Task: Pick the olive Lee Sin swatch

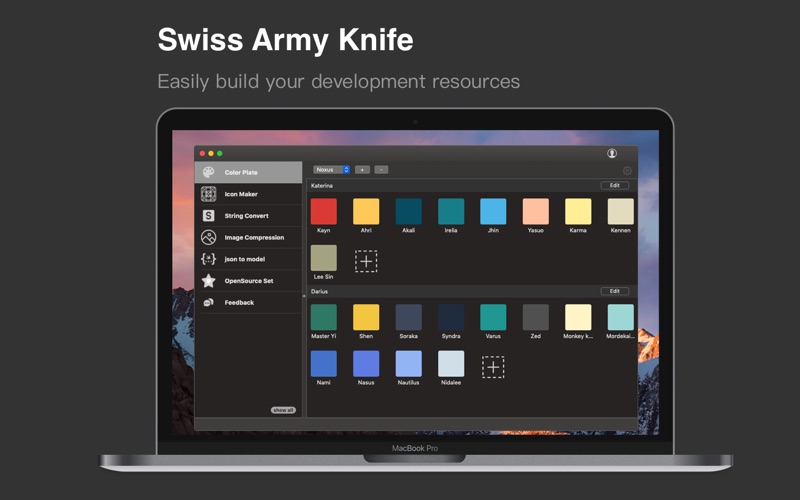Action: (323, 258)
